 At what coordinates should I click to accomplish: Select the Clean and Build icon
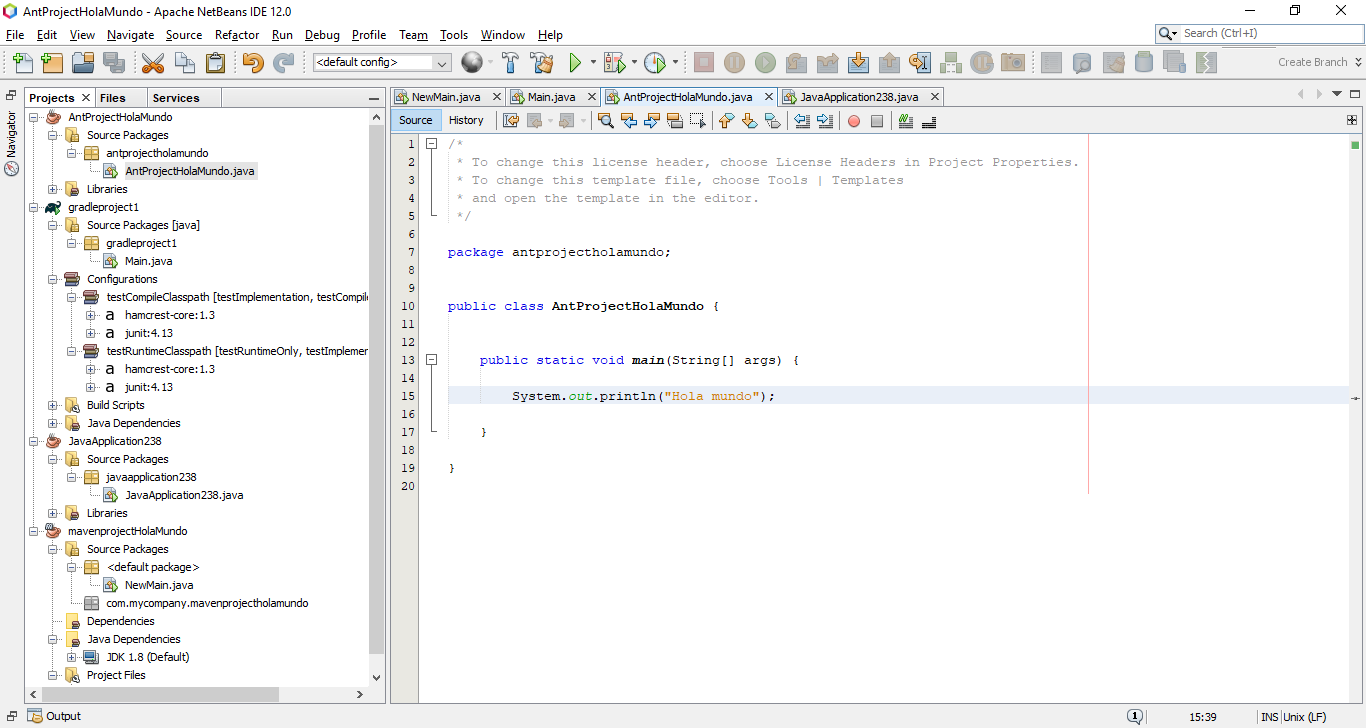click(543, 62)
